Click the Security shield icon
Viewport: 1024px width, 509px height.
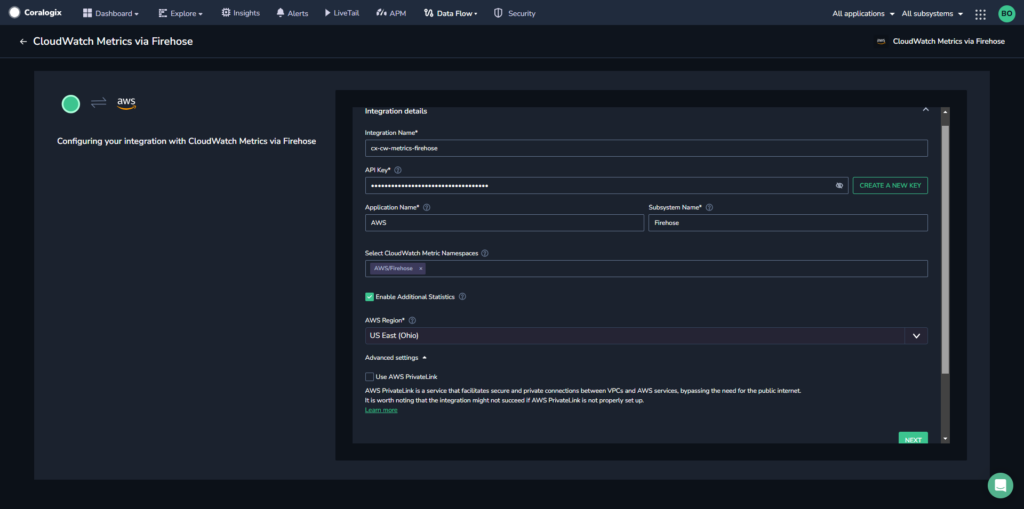pos(498,13)
